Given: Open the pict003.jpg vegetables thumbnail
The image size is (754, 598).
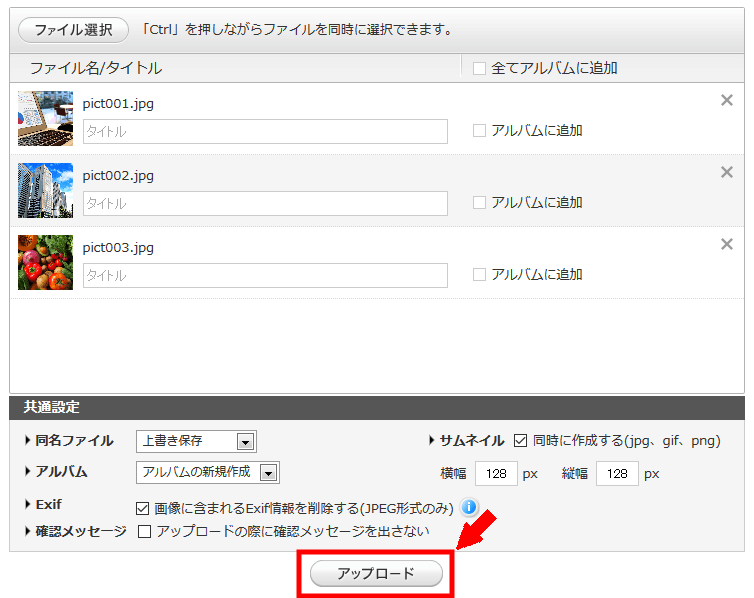Looking at the screenshot, I should [46, 262].
